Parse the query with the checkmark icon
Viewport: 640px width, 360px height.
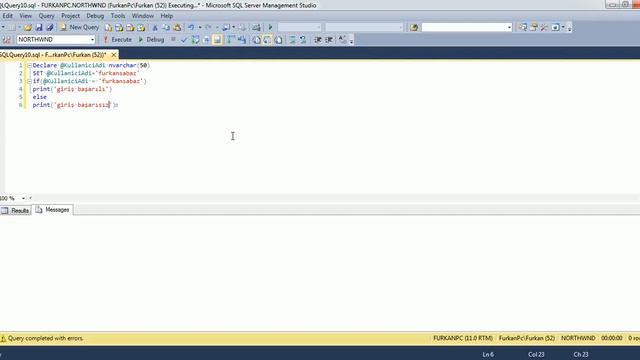click(184, 40)
